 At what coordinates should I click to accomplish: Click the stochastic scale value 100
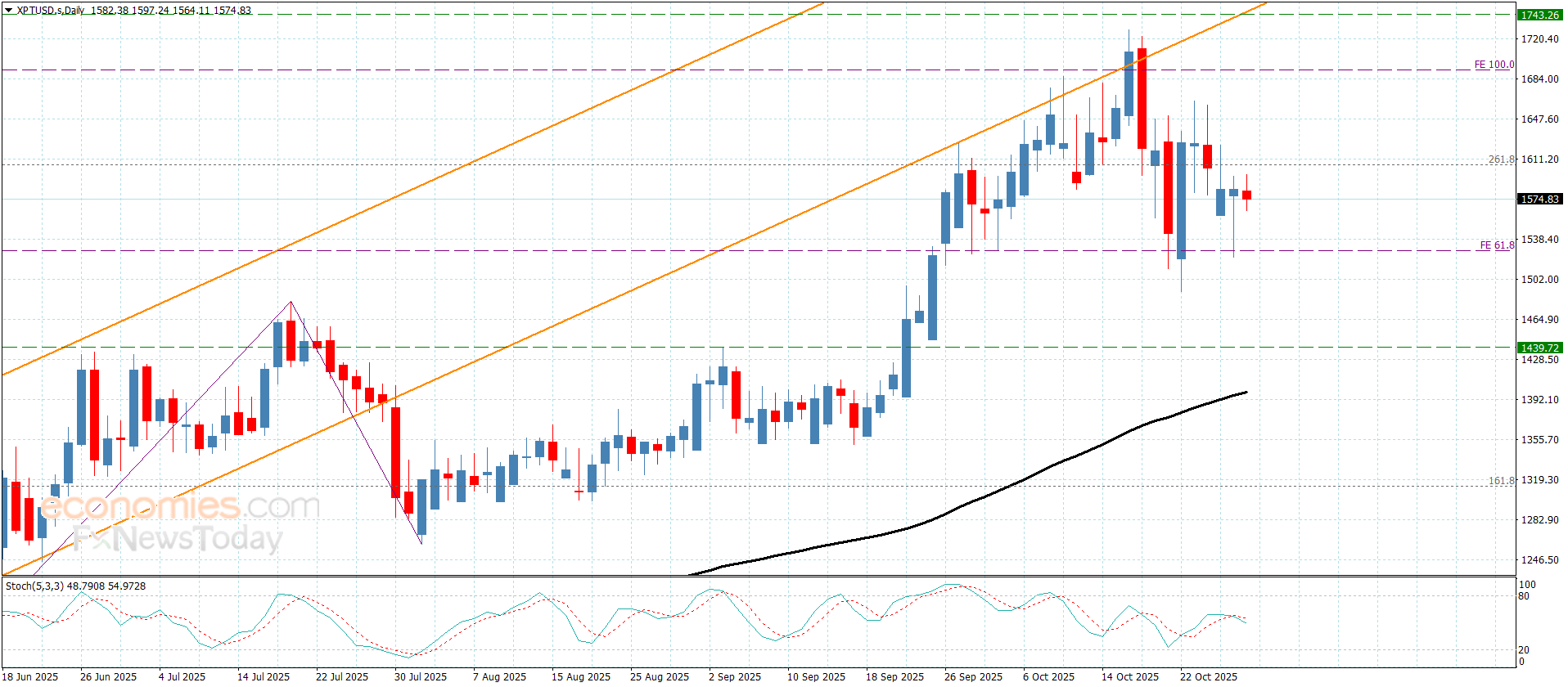tap(1527, 585)
